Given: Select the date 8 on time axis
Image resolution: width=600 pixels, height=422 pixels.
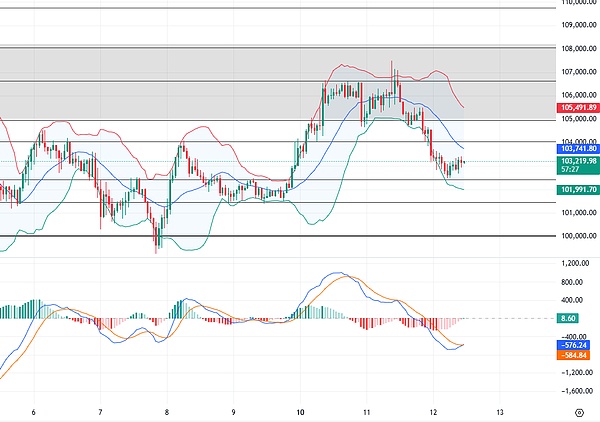Looking at the screenshot, I should pos(167,411).
